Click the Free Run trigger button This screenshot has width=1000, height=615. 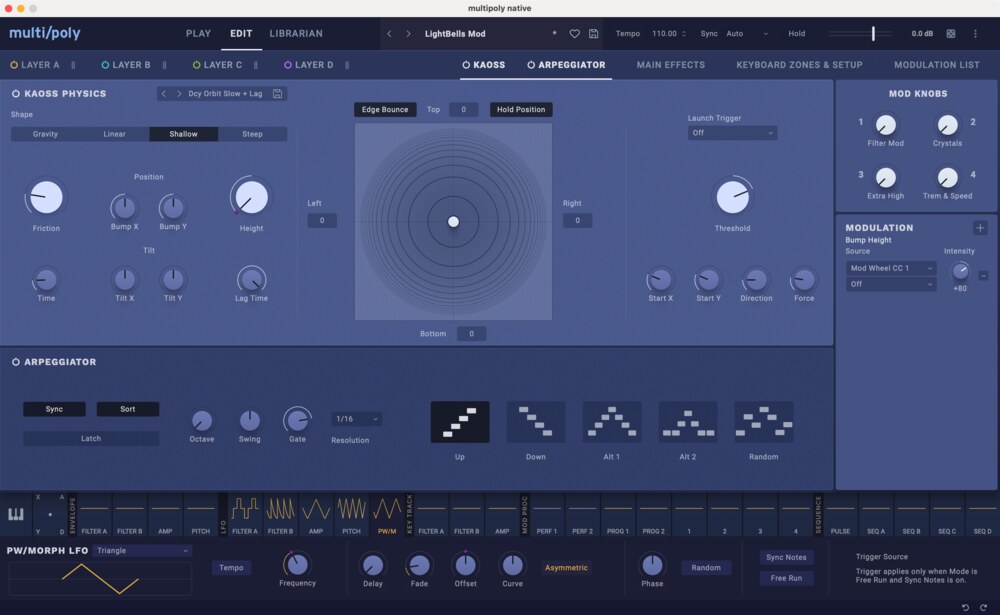click(x=787, y=578)
